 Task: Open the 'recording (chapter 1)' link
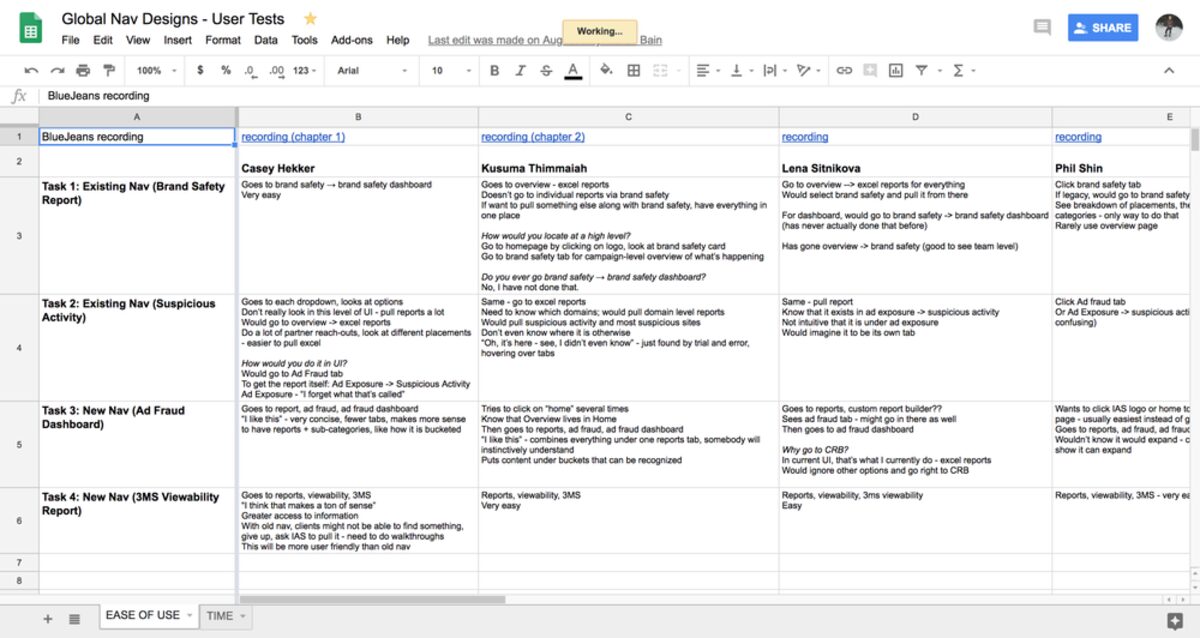point(293,137)
